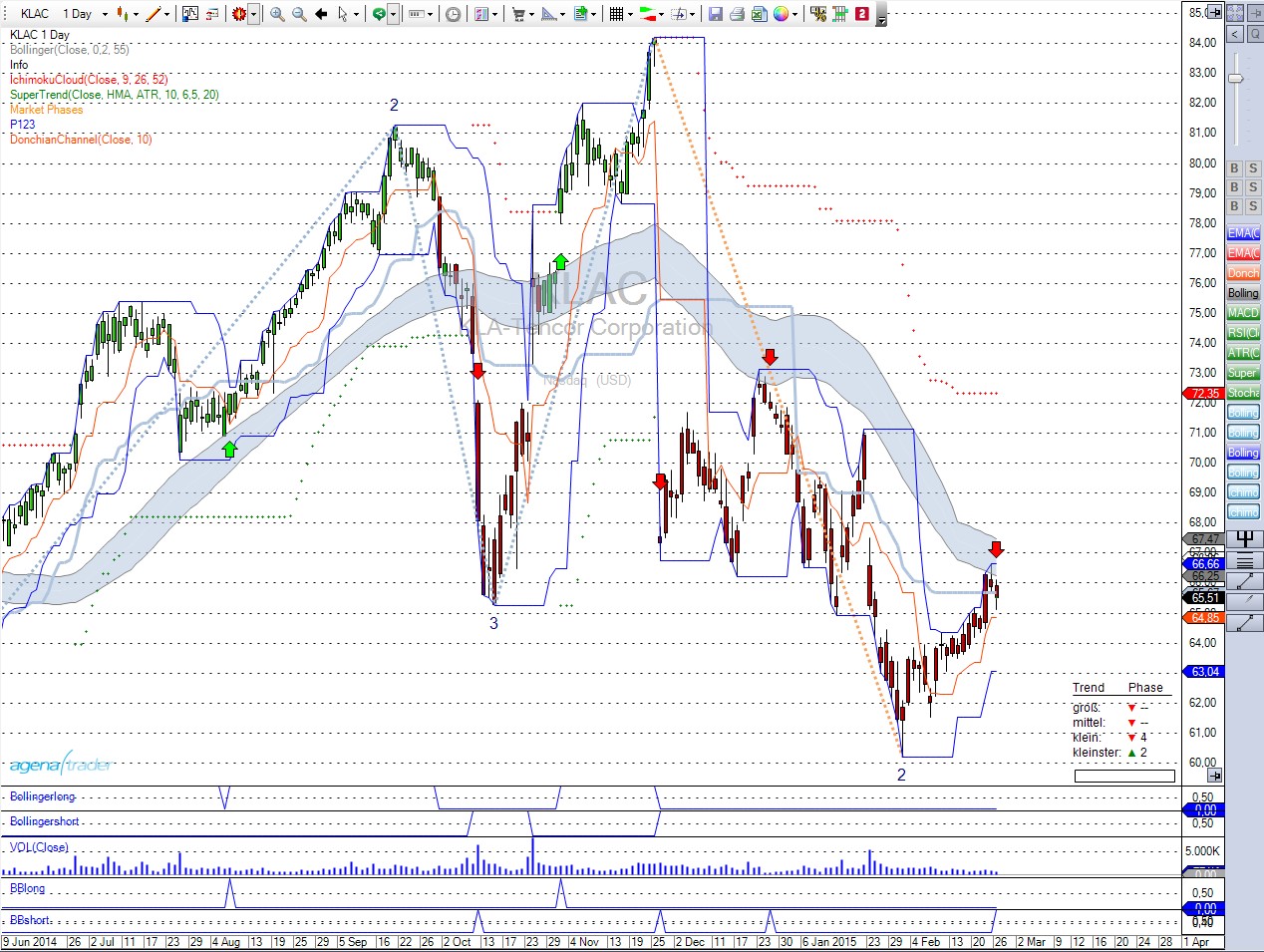Toggle the Donchian indicator button
The image size is (1264, 952).
coord(1243,273)
